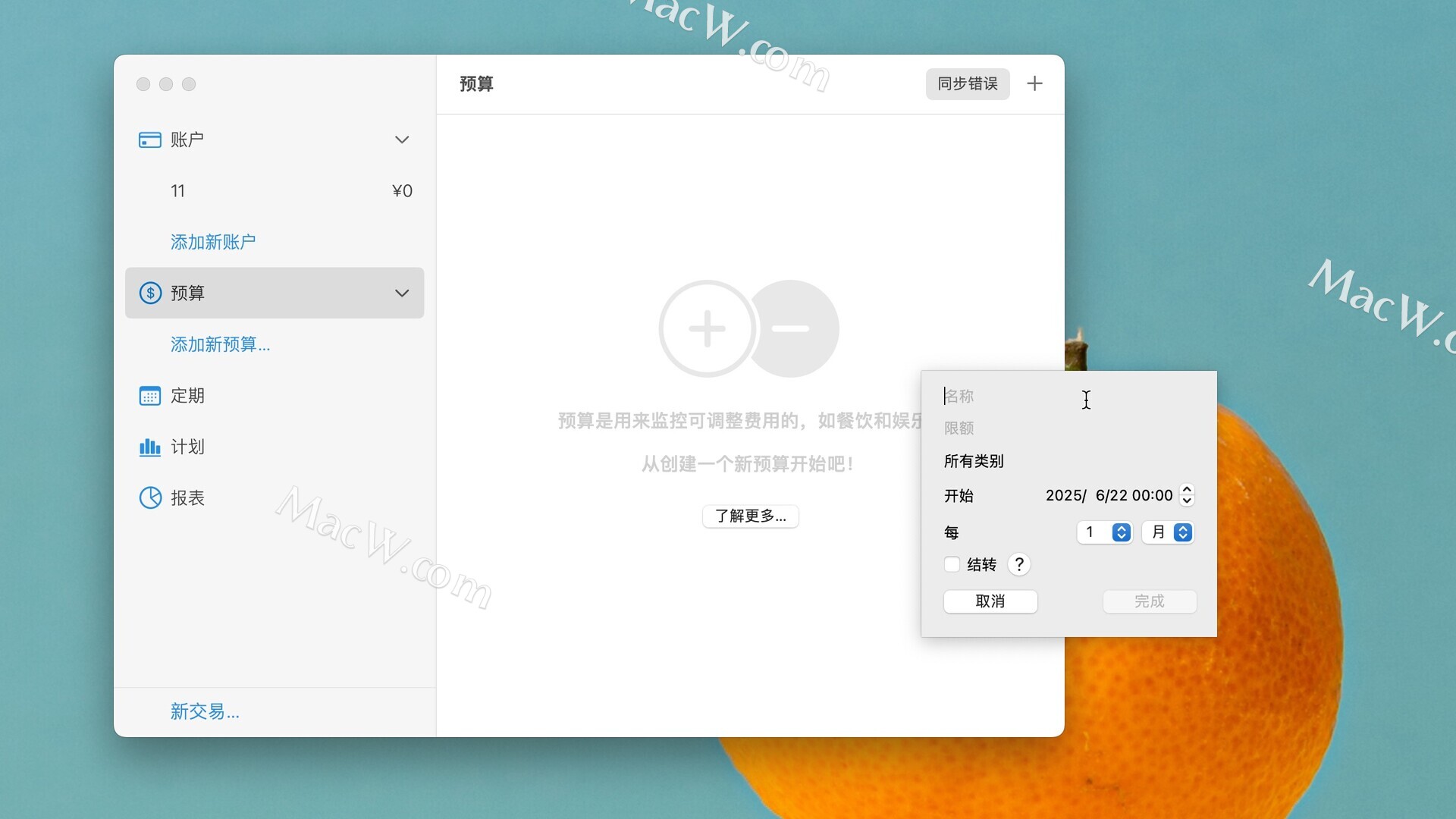Select 定期 in the sidebar

[x=275, y=396]
